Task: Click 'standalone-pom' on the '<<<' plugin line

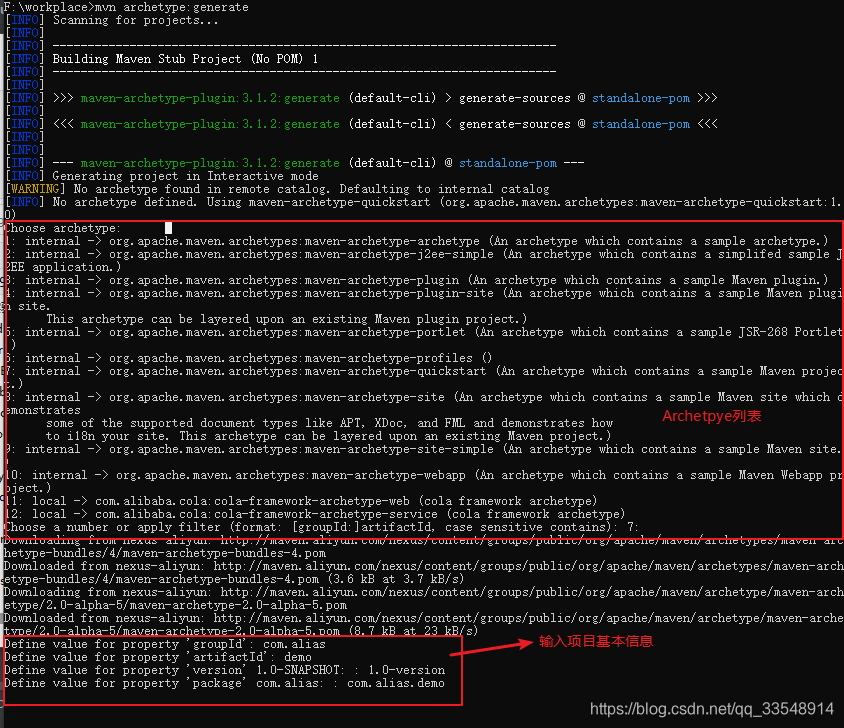Action: point(641,124)
